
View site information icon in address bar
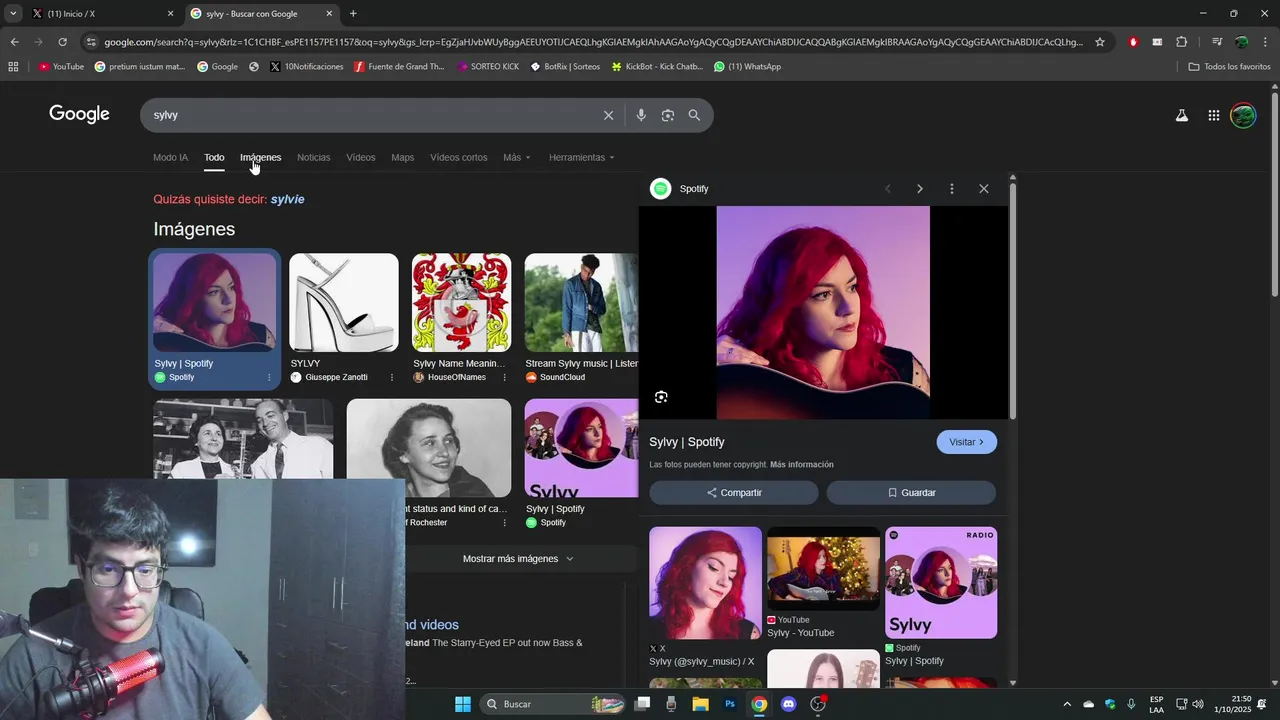[x=92, y=42]
